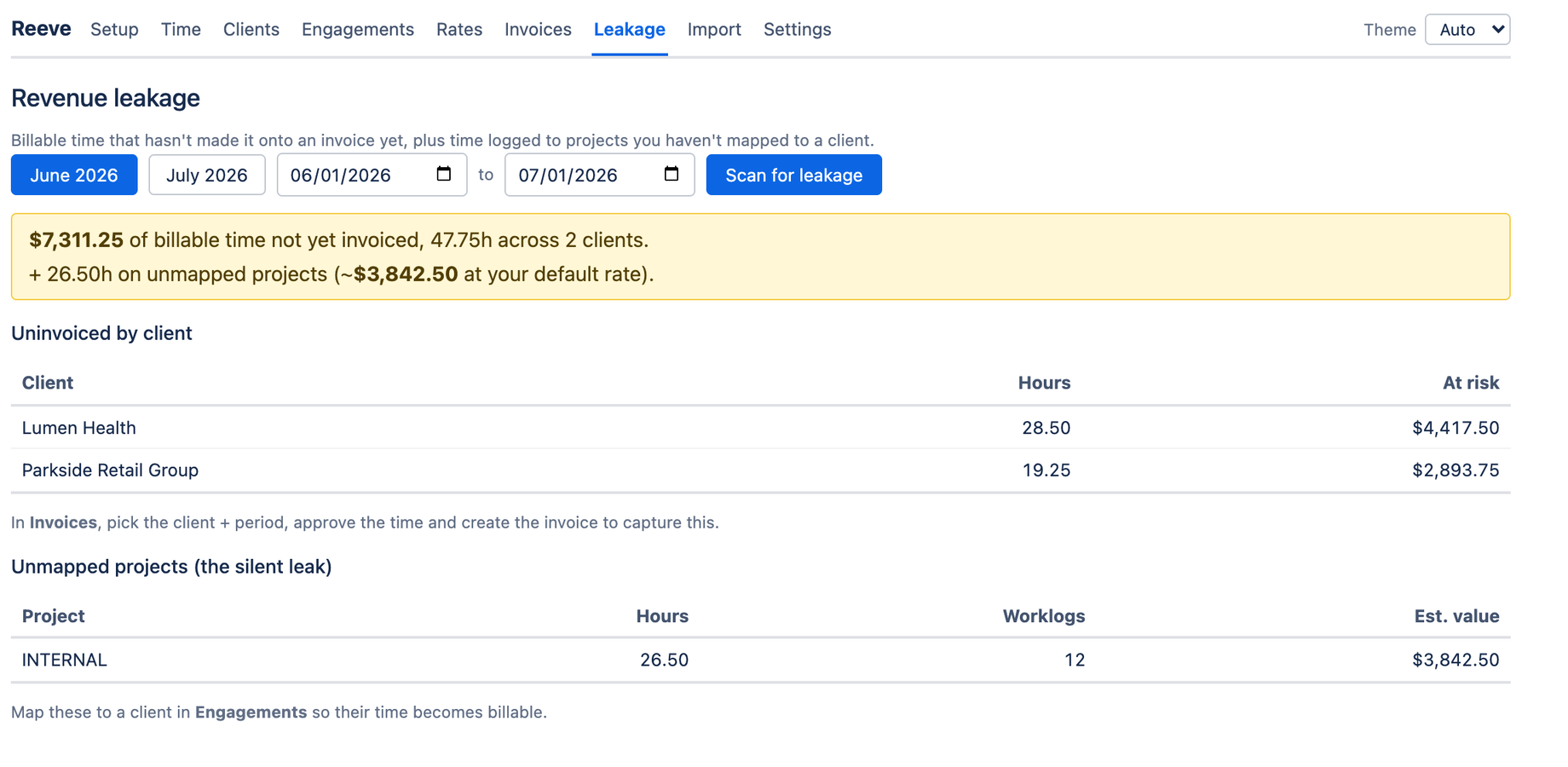Open the Invoices tab
1568x767 pixels.
tap(538, 30)
